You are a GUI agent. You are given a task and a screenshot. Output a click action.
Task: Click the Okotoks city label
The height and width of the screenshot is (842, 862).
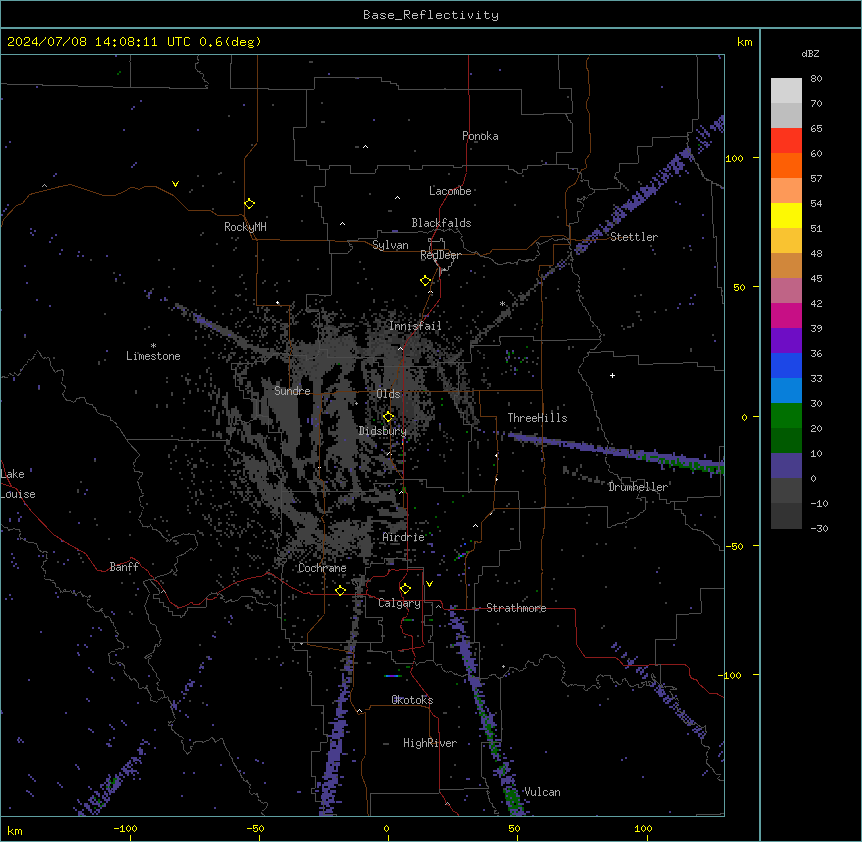[412, 700]
